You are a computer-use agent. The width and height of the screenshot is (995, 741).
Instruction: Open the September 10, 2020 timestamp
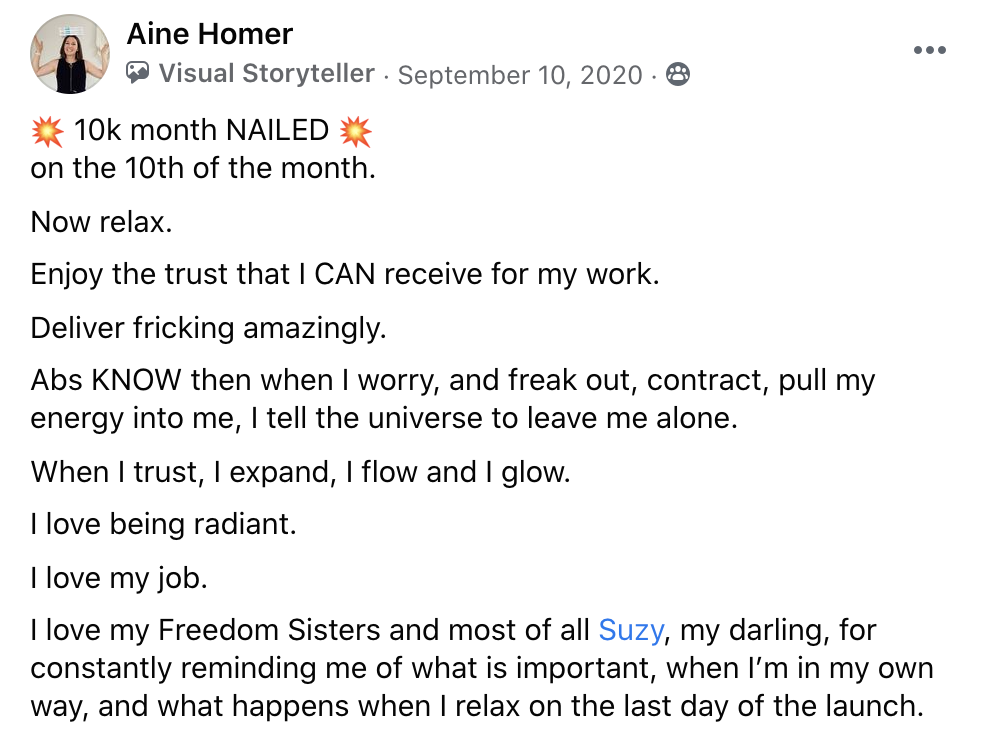[520, 75]
